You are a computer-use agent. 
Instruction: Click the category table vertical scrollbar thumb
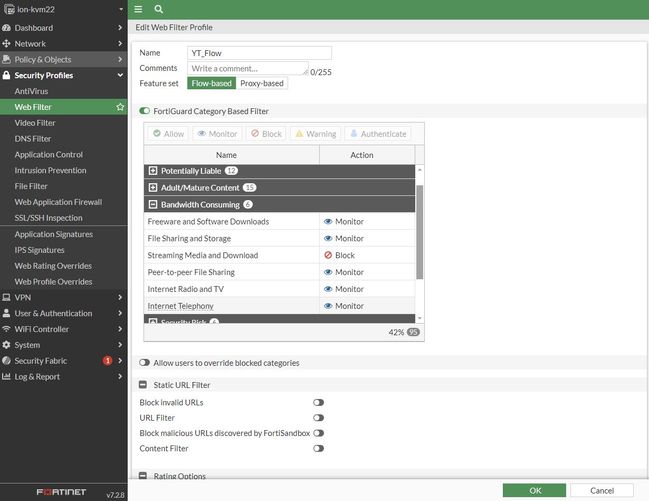[x=419, y=232]
